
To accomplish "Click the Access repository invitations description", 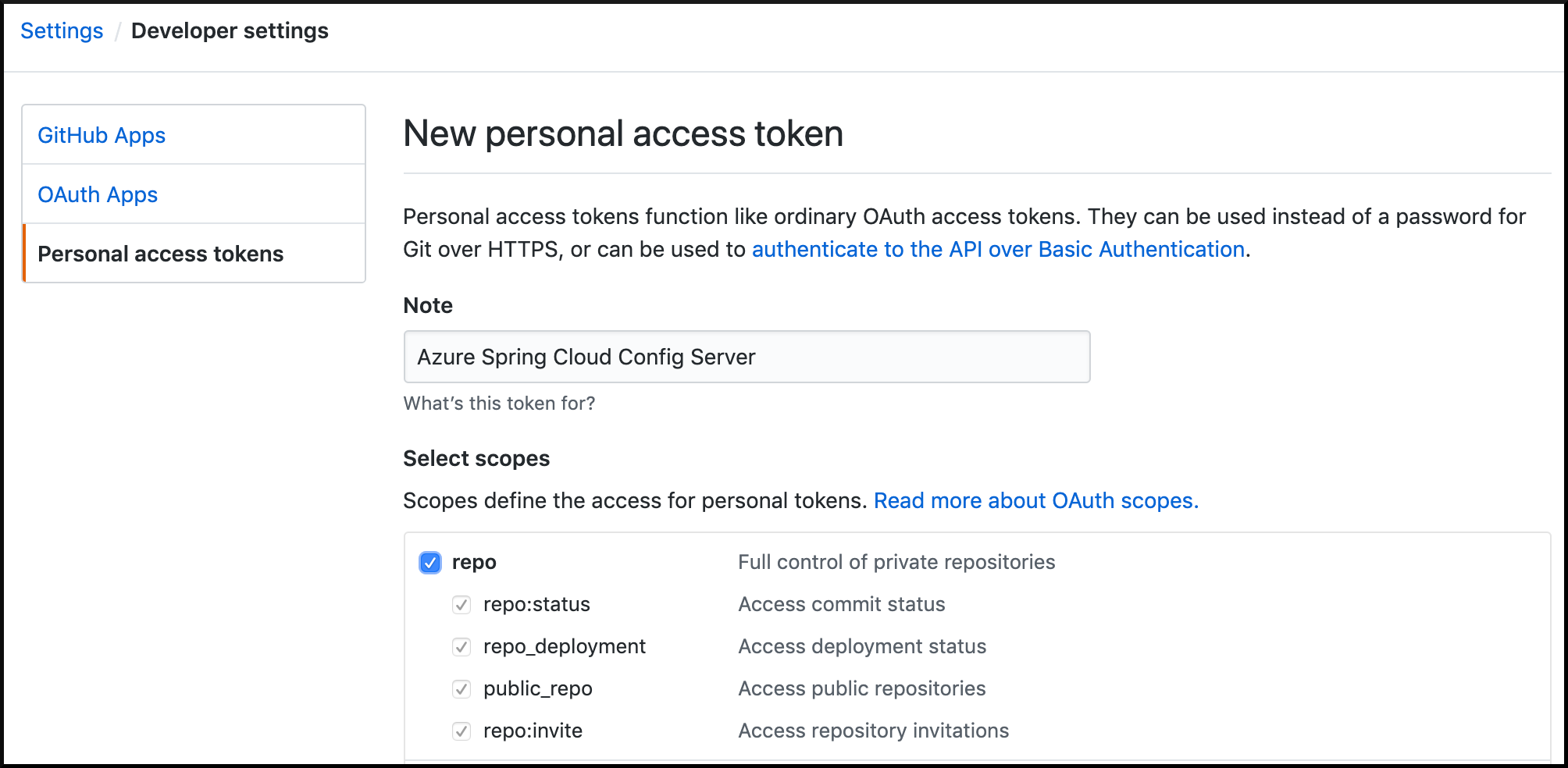I will [872, 731].
